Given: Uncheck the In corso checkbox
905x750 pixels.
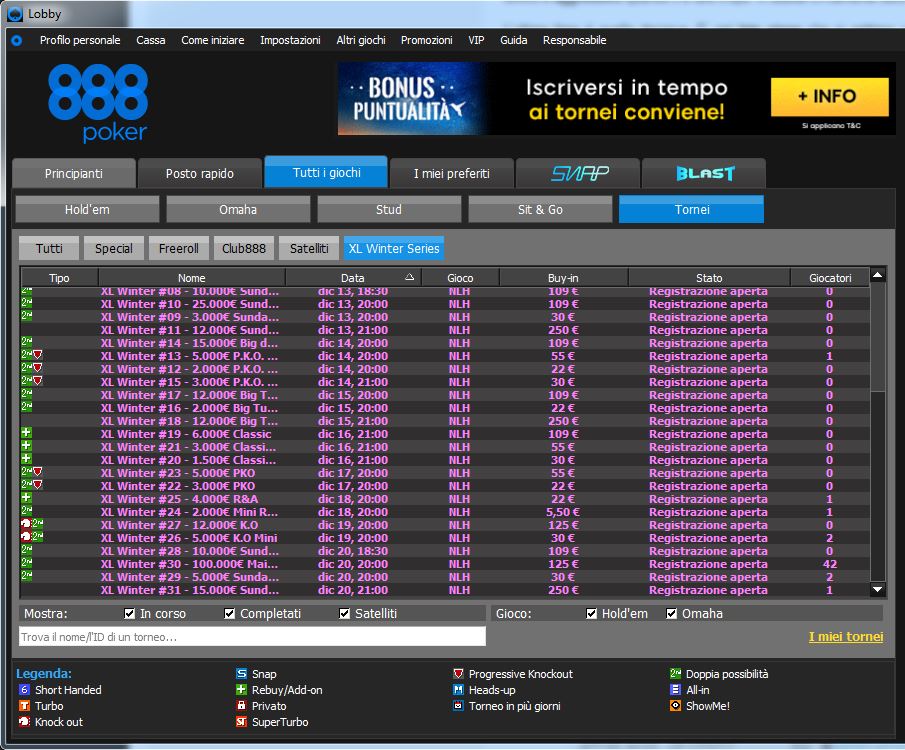Looking at the screenshot, I should point(130,613).
